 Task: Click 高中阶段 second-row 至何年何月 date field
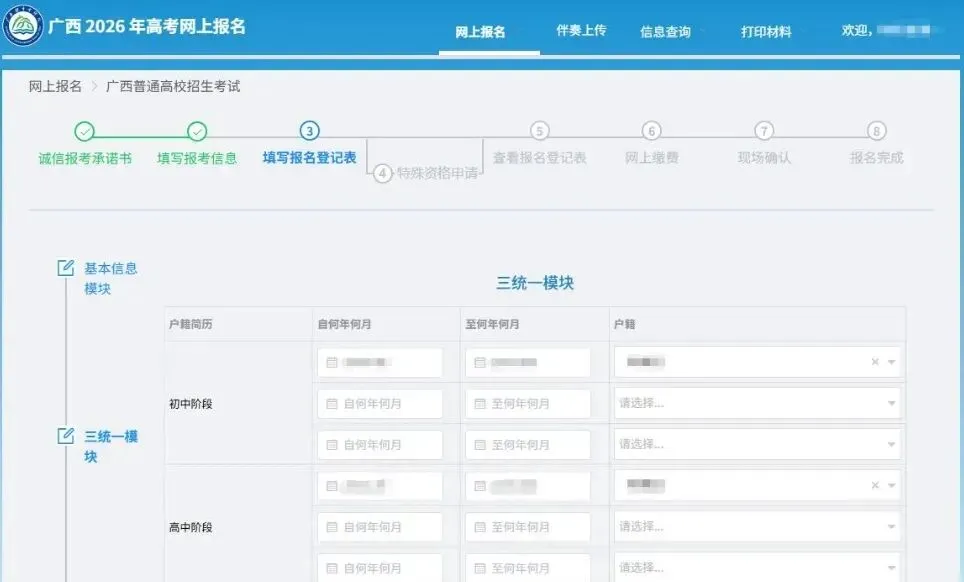(528, 527)
